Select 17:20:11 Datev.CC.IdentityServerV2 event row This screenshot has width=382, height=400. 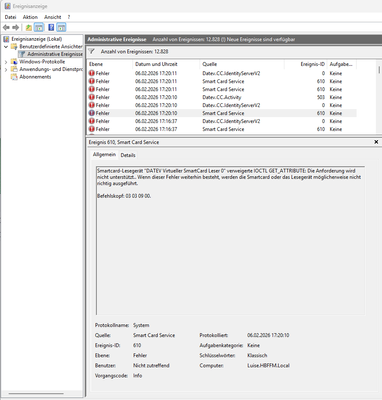pyautogui.click(x=221, y=73)
